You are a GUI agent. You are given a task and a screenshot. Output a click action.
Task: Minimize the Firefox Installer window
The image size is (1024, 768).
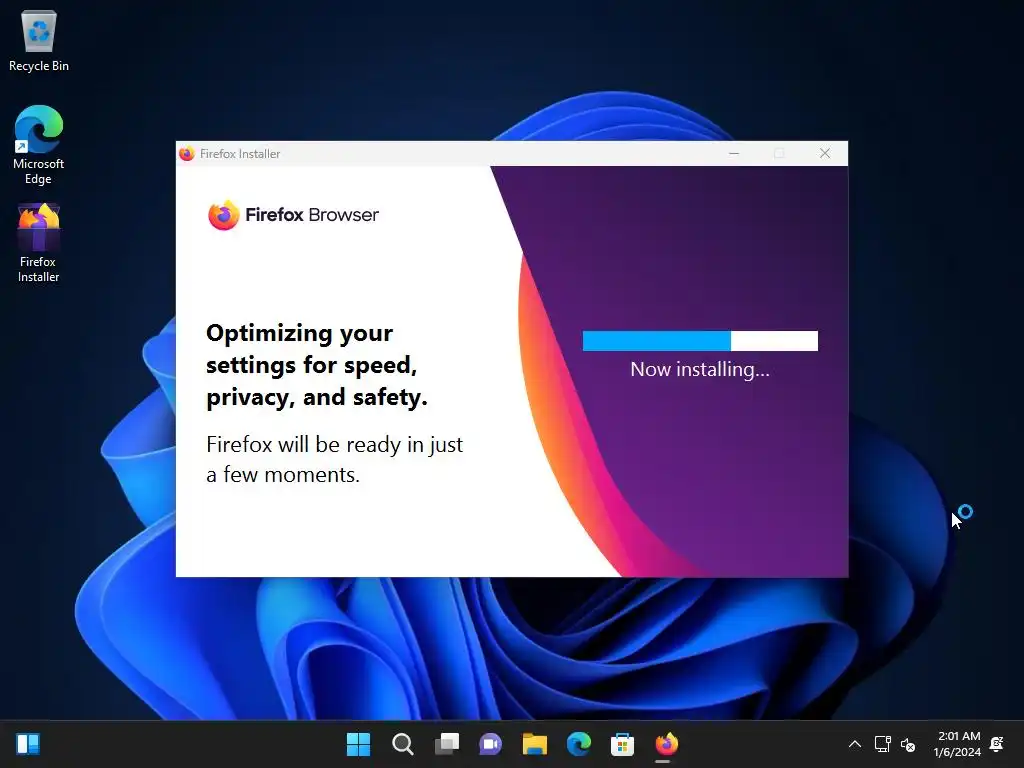(x=734, y=153)
